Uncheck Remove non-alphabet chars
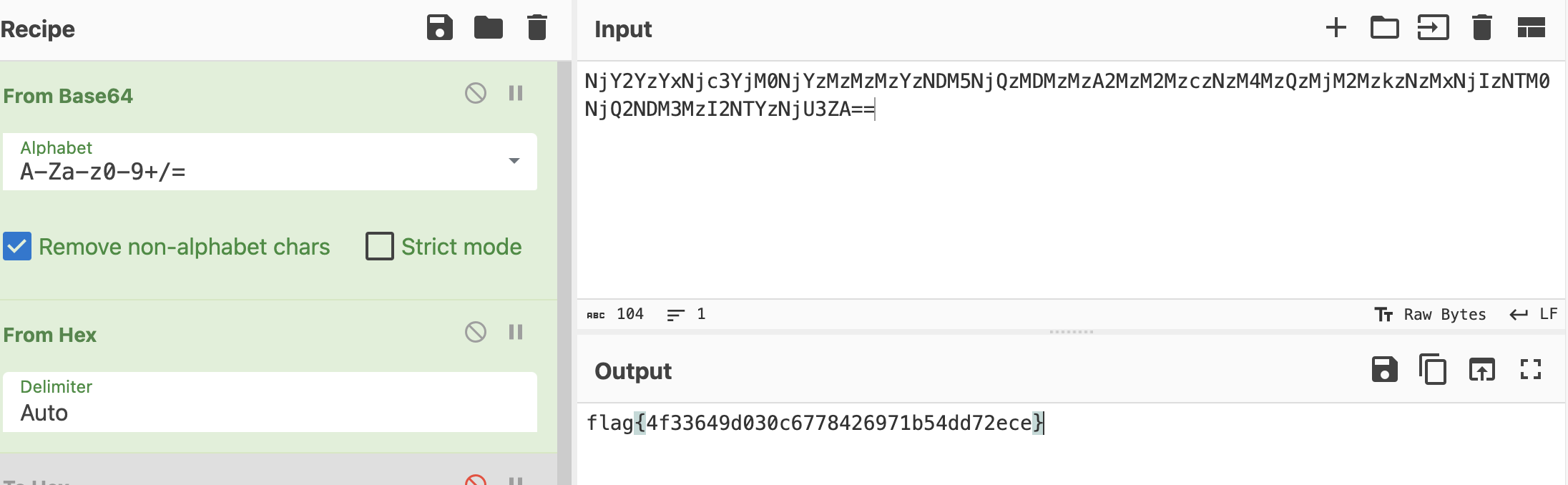This screenshot has width=1568, height=485. [x=17, y=246]
